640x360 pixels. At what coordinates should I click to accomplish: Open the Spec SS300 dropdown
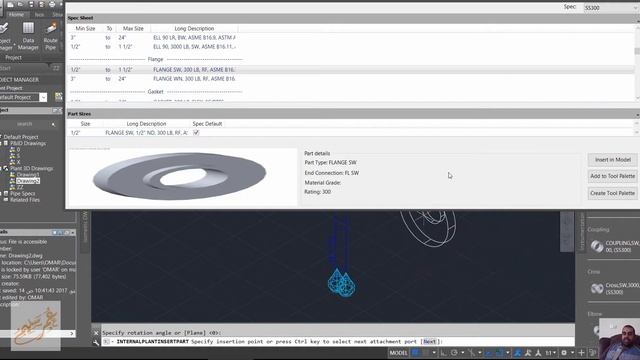[610, 8]
